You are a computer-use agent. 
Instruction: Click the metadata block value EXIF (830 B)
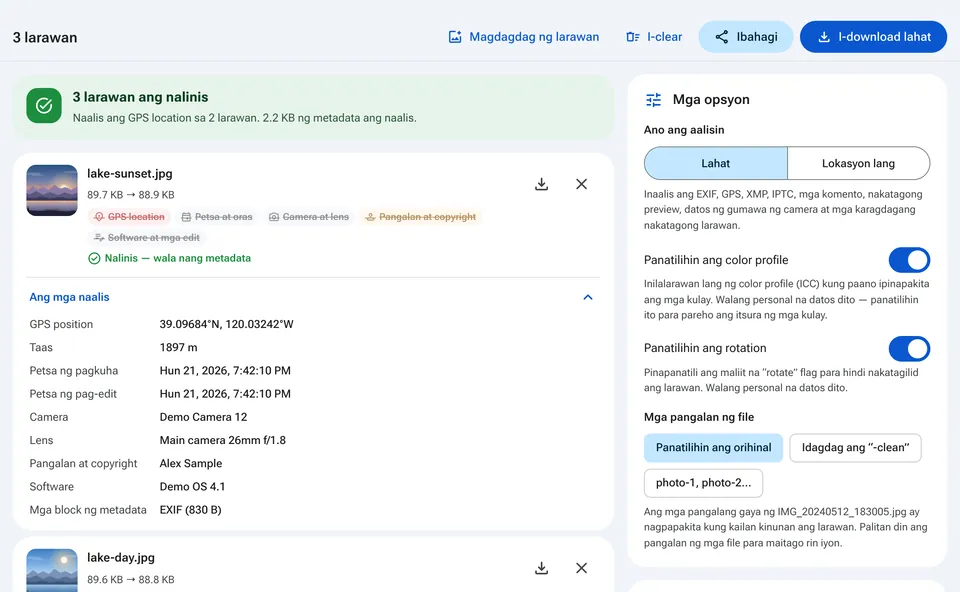point(190,510)
